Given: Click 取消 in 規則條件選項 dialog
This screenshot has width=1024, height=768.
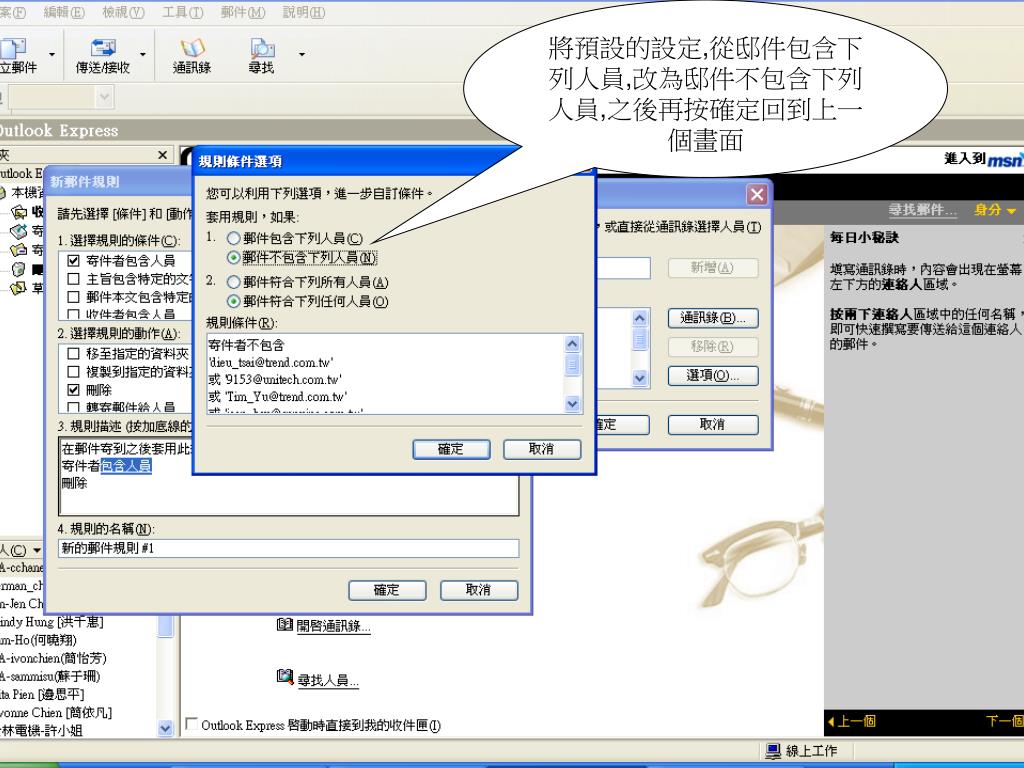Looking at the screenshot, I should (x=541, y=449).
